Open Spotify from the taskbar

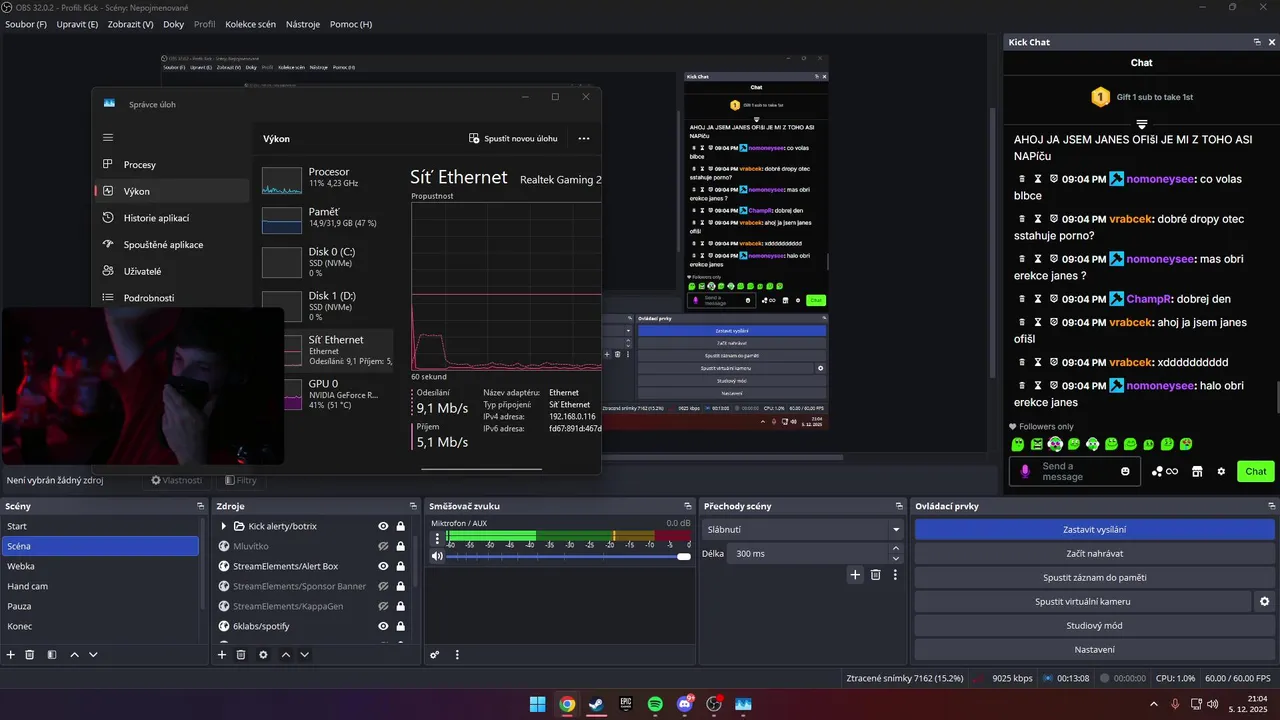655,704
